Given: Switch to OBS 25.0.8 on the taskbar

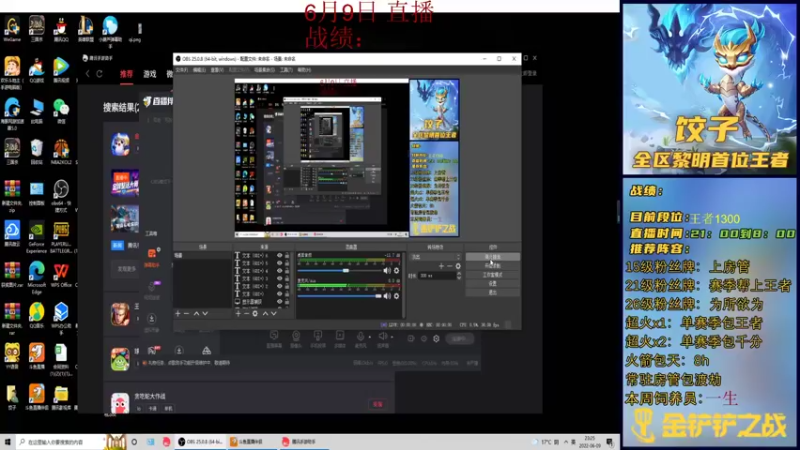Looking at the screenshot, I should tap(201, 442).
